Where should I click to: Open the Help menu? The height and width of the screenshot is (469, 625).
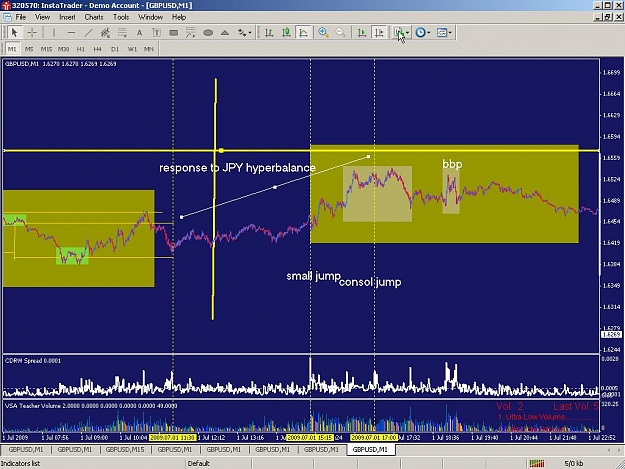pyautogui.click(x=179, y=17)
